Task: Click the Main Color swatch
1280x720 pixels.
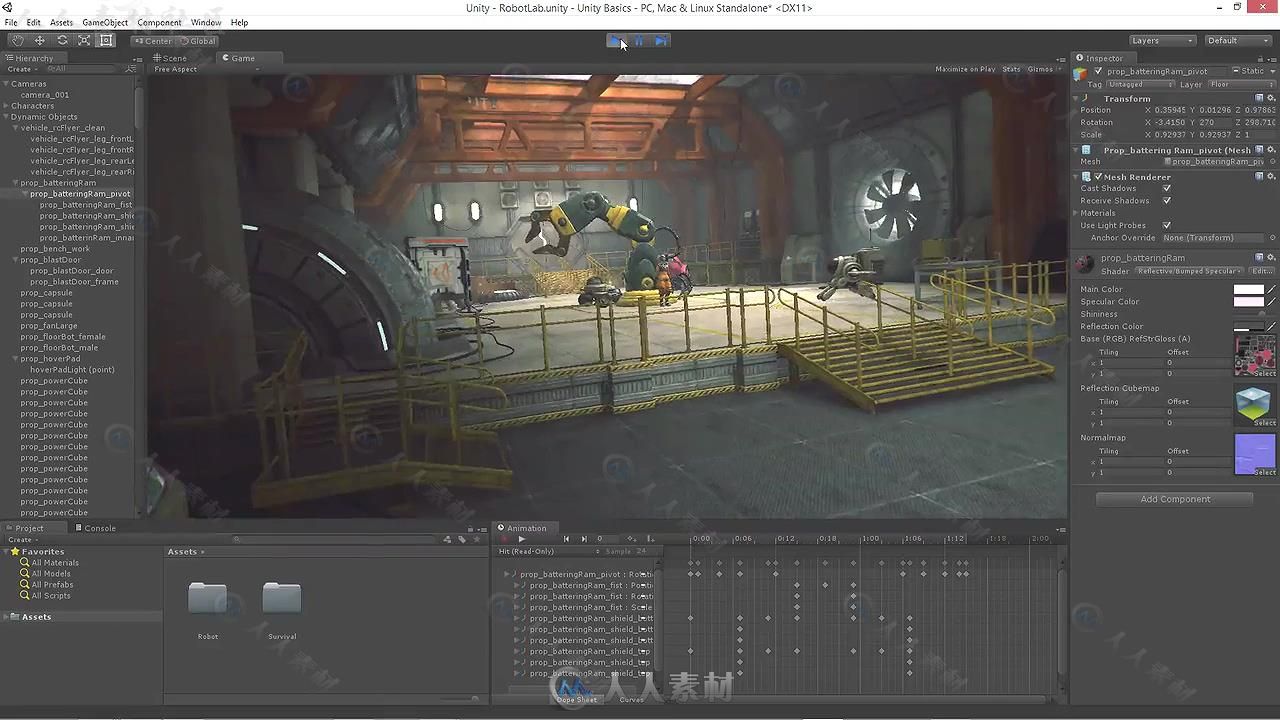Action: click(x=1249, y=289)
